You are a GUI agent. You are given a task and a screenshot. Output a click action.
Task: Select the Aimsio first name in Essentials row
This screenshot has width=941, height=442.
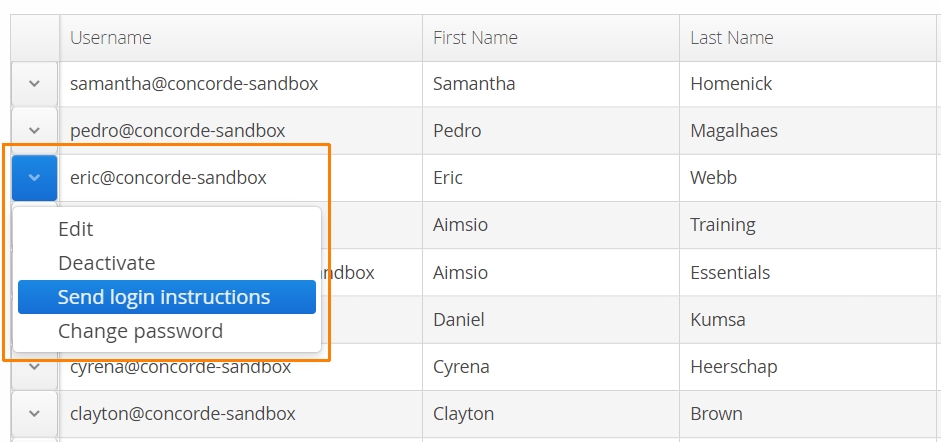(551, 272)
